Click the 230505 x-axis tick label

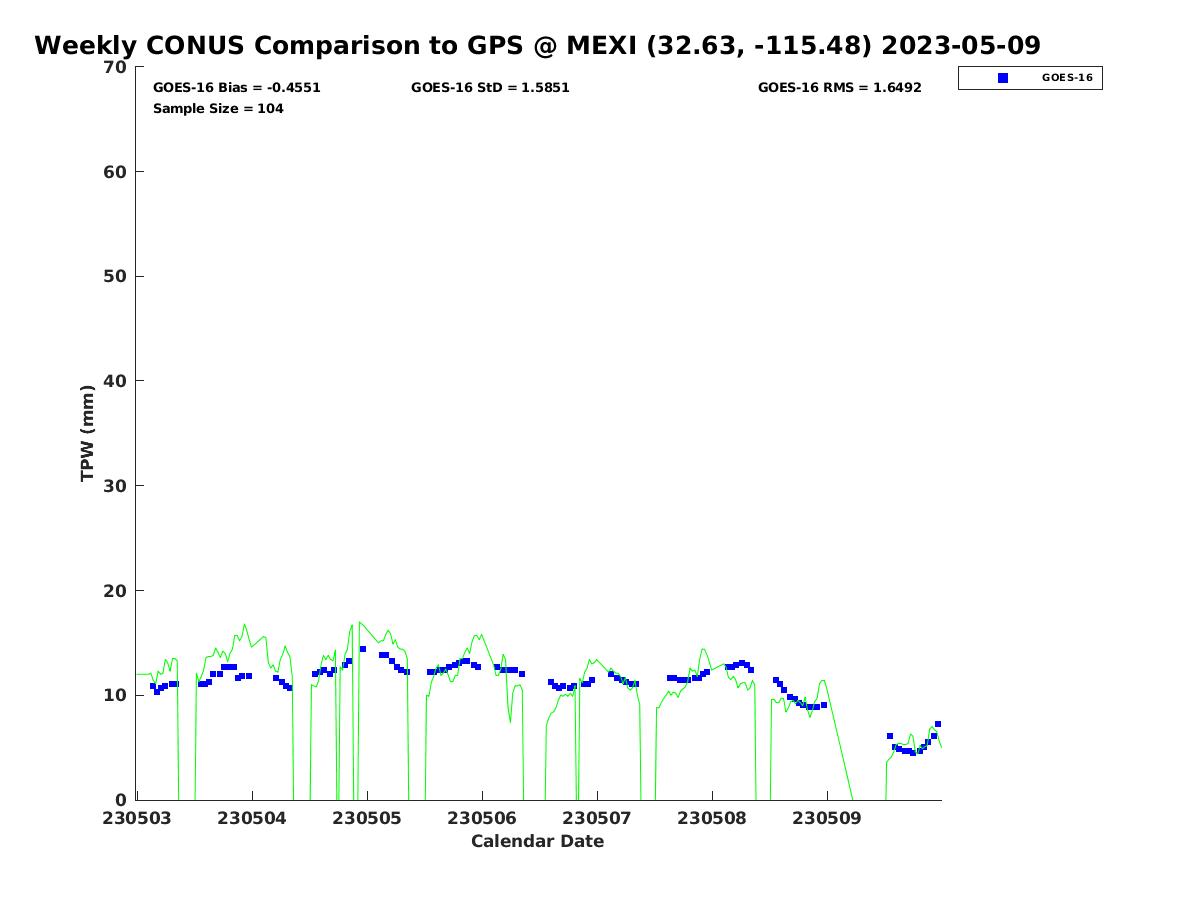[x=367, y=818]
